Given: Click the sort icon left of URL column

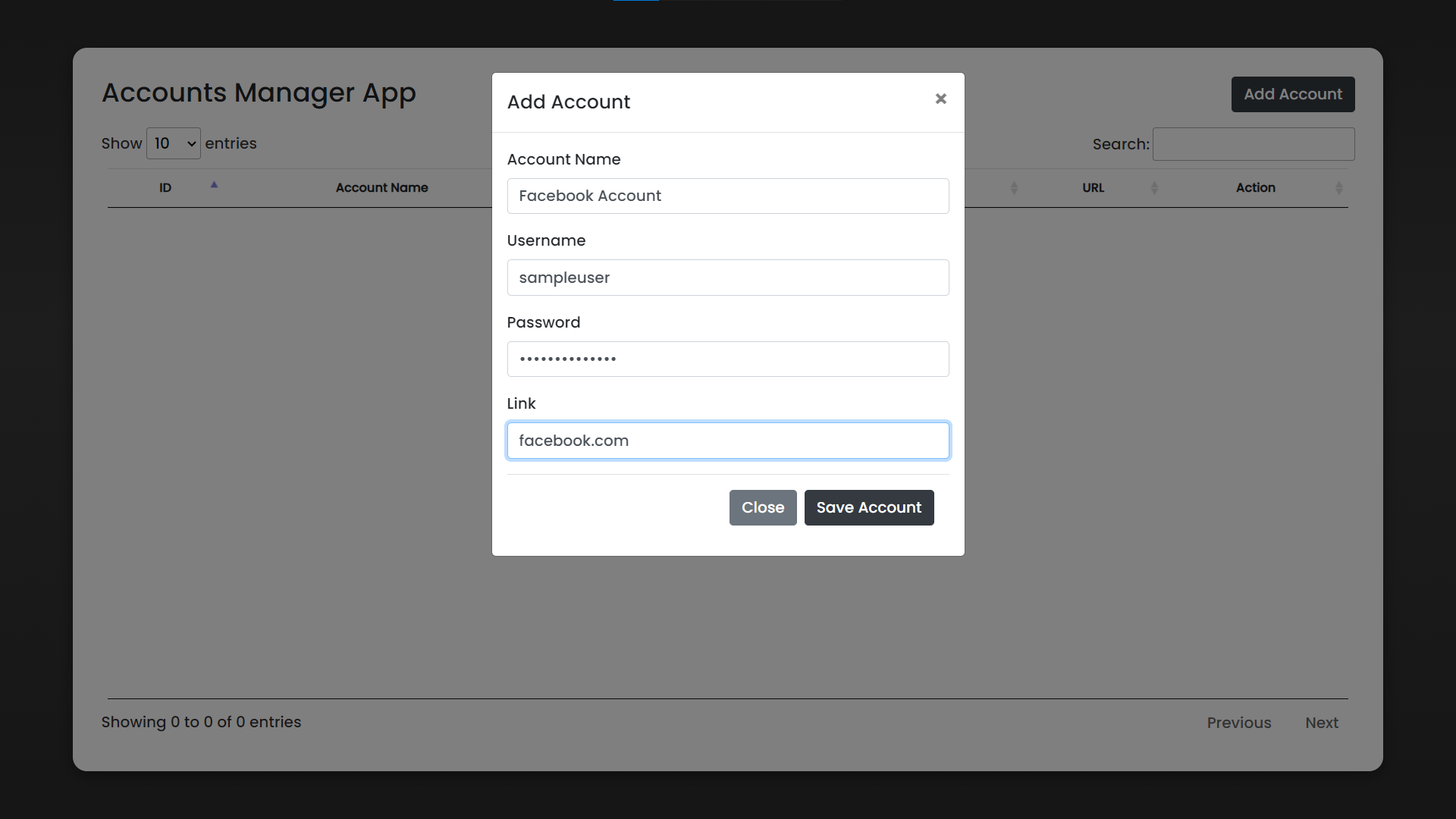Looking at the screenshot, I should [x=1014, y=188].
